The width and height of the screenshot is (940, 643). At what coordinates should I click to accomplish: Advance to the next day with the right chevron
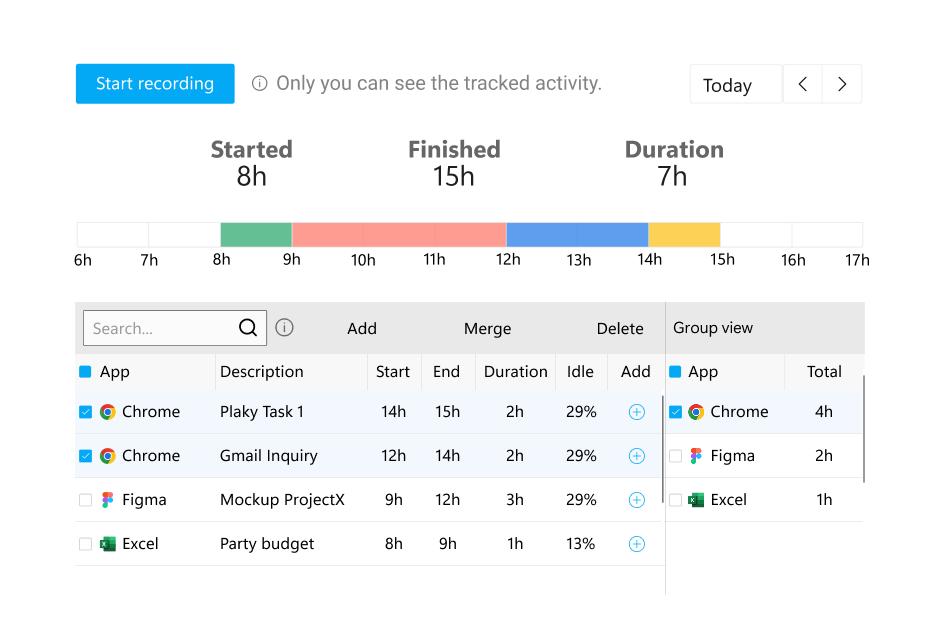tap(842, 84)
